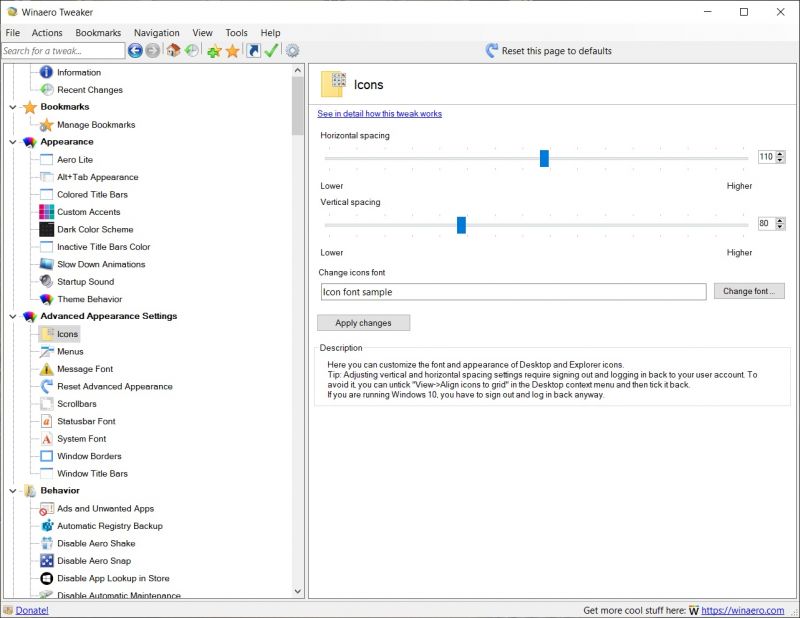The height and width of the screenshot is (618, 800).
Task: Click the shortcut arrow toolbar icon
Action: pos(254,51)
